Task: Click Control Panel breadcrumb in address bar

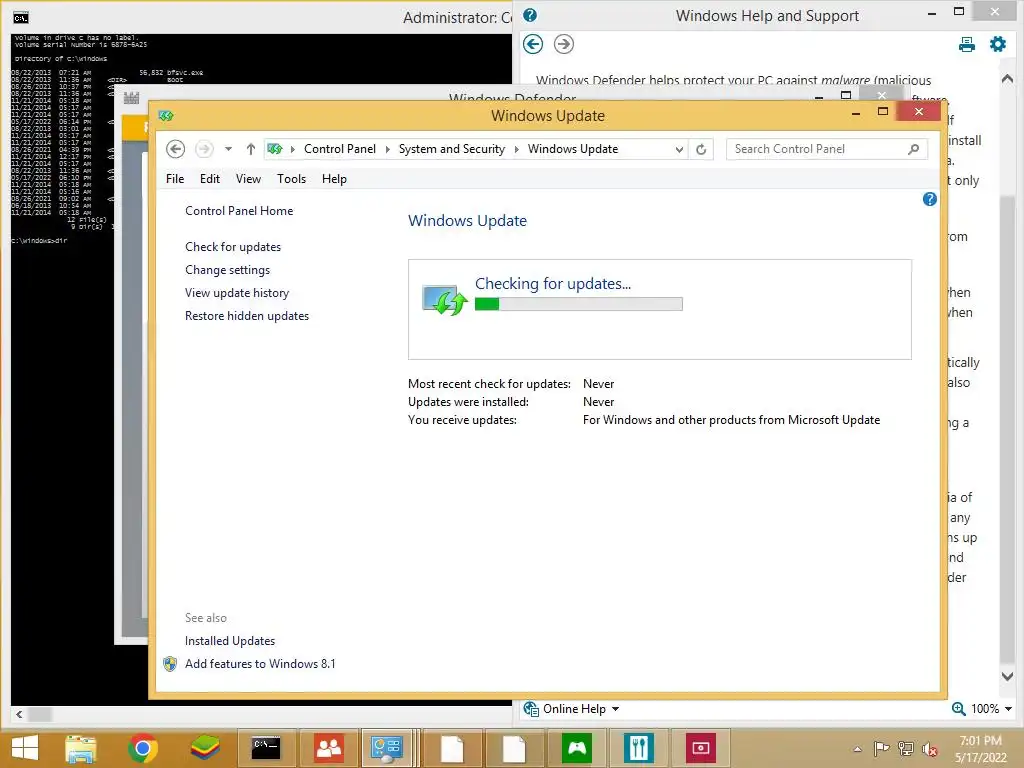Action: pos(340,149)
